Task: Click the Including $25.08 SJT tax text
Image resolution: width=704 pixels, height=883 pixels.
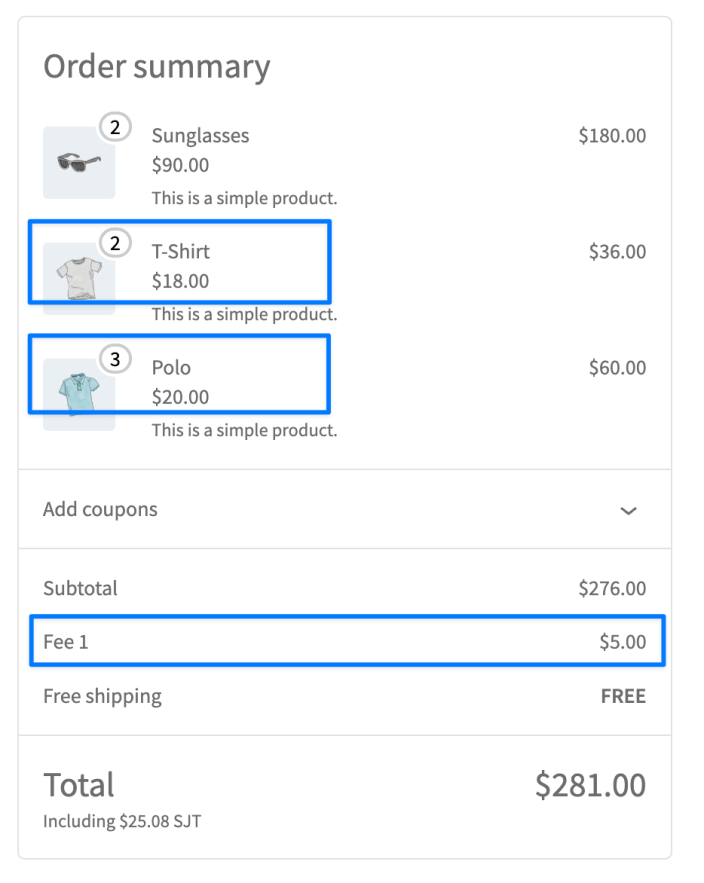Action: pos(122,822)
